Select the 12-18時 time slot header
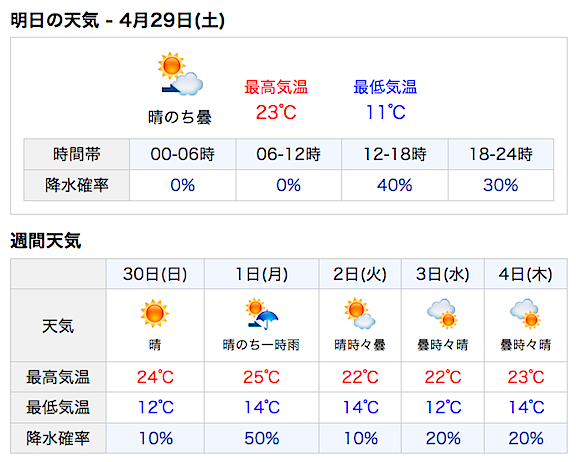The height and width of the screenshot is (462, 576). point(395,154)
